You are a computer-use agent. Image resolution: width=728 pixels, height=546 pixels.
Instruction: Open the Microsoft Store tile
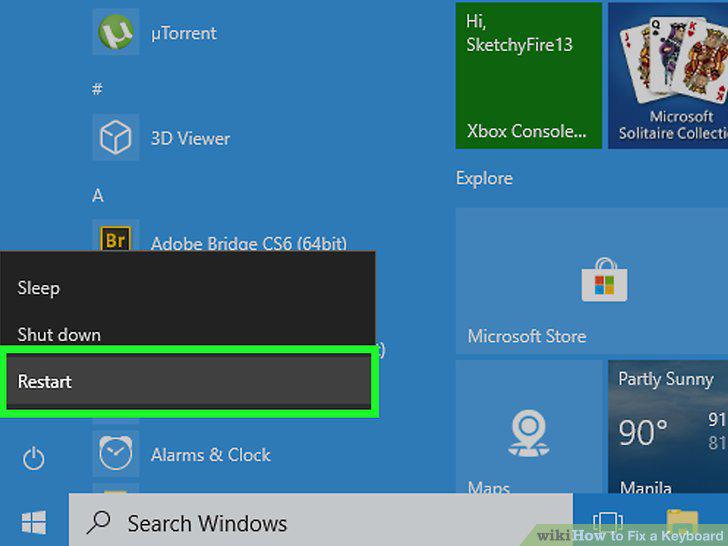point(592,281)
